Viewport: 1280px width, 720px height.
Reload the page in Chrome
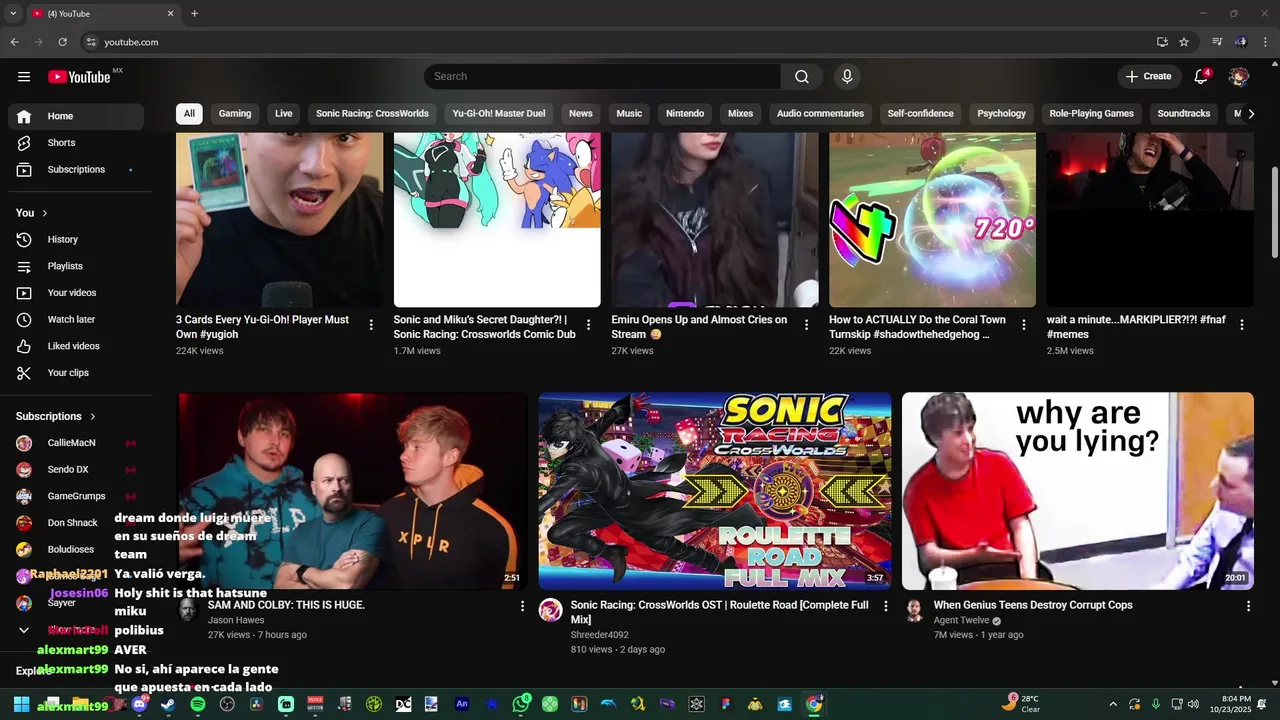[x=62, y=42]
